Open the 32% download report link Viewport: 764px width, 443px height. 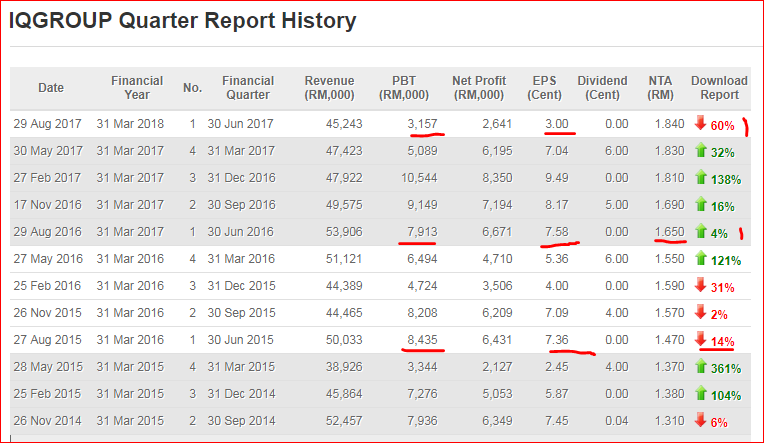tap(722, 153)
